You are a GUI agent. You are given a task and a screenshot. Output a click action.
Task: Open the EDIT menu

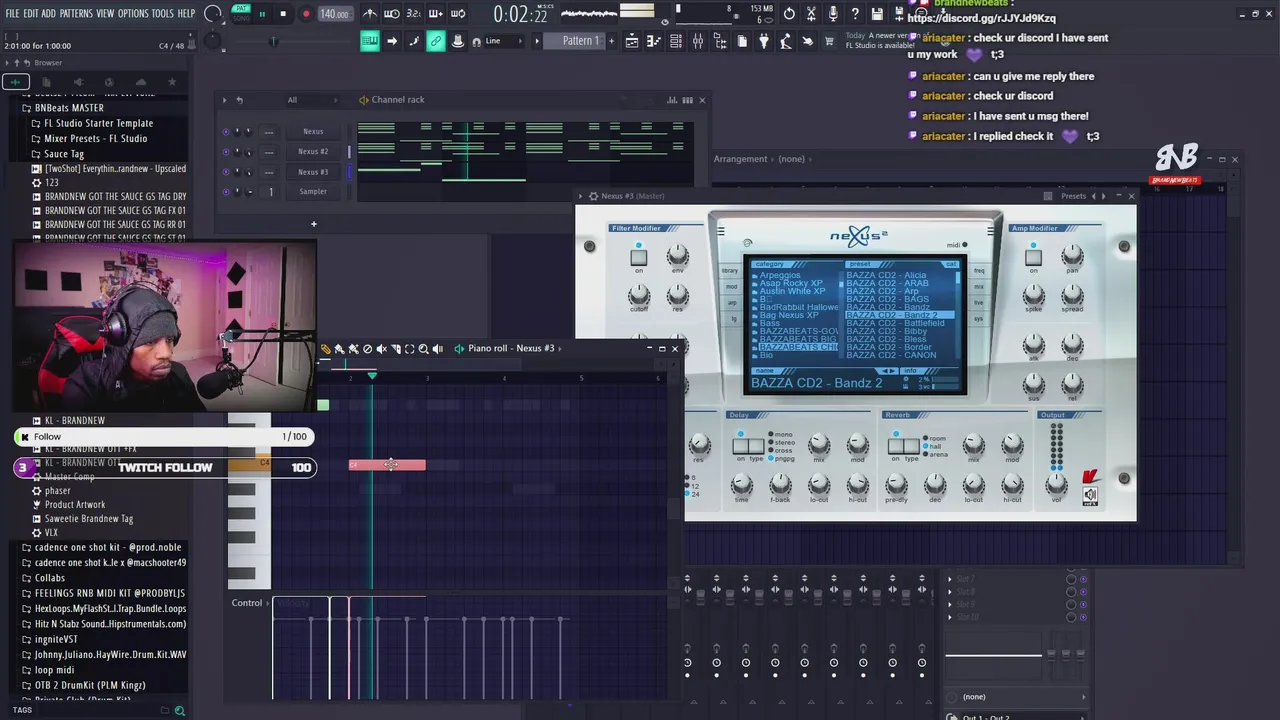click(30, 14)
